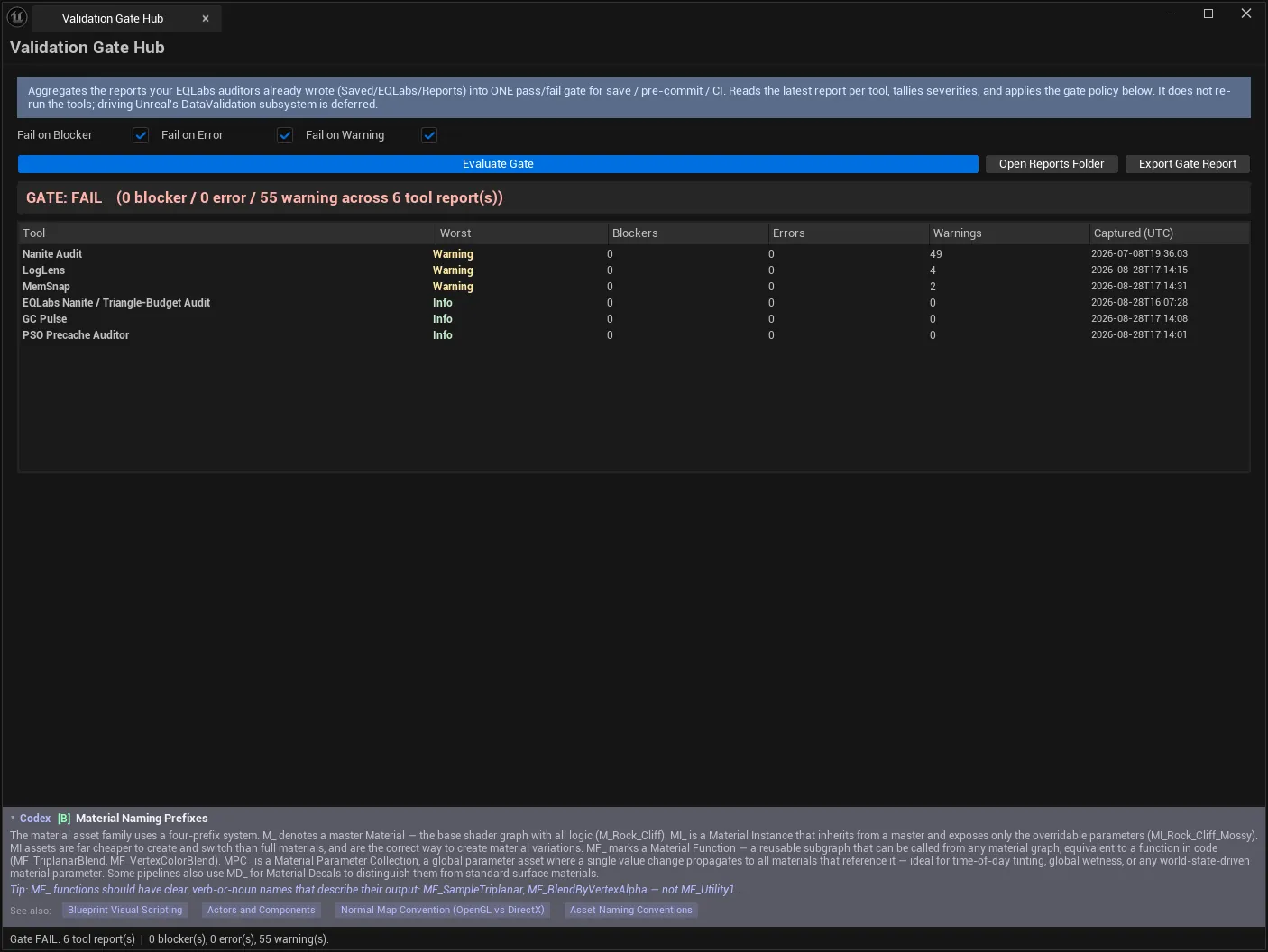This screenshot has height=952, width=1268.
Task: Open Reports Folder button
Action: (1052, 164)
